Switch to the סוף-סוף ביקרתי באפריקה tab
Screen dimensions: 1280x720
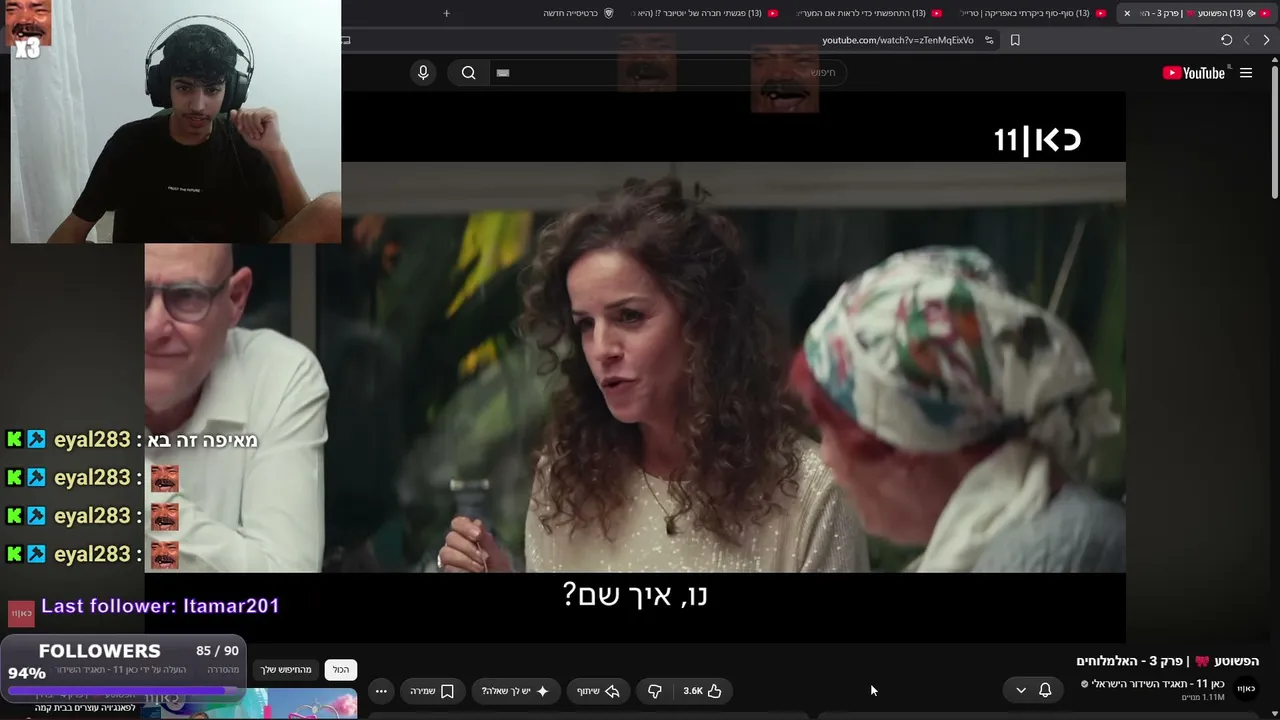[x=1033, y=13]
